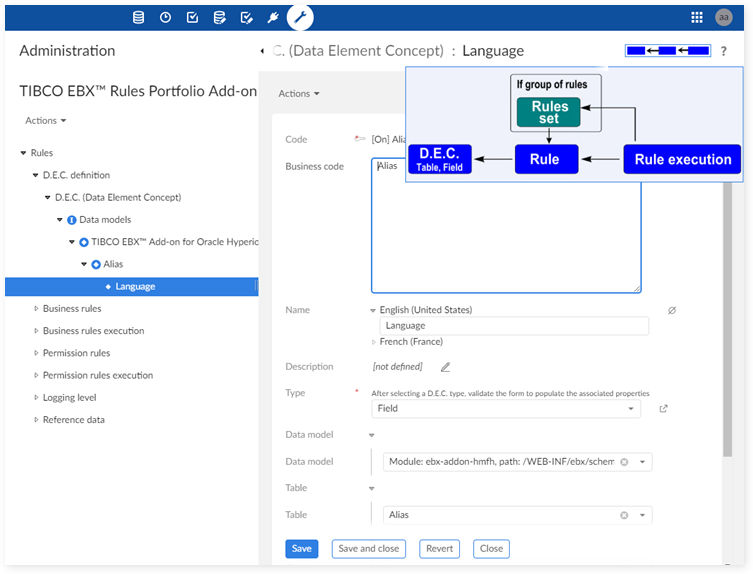Image resolution: width=753 pixels, height=574 pixels.
Task: Click 'Administration' heading text
Action: pyautogui.click(x=67, y=51)
